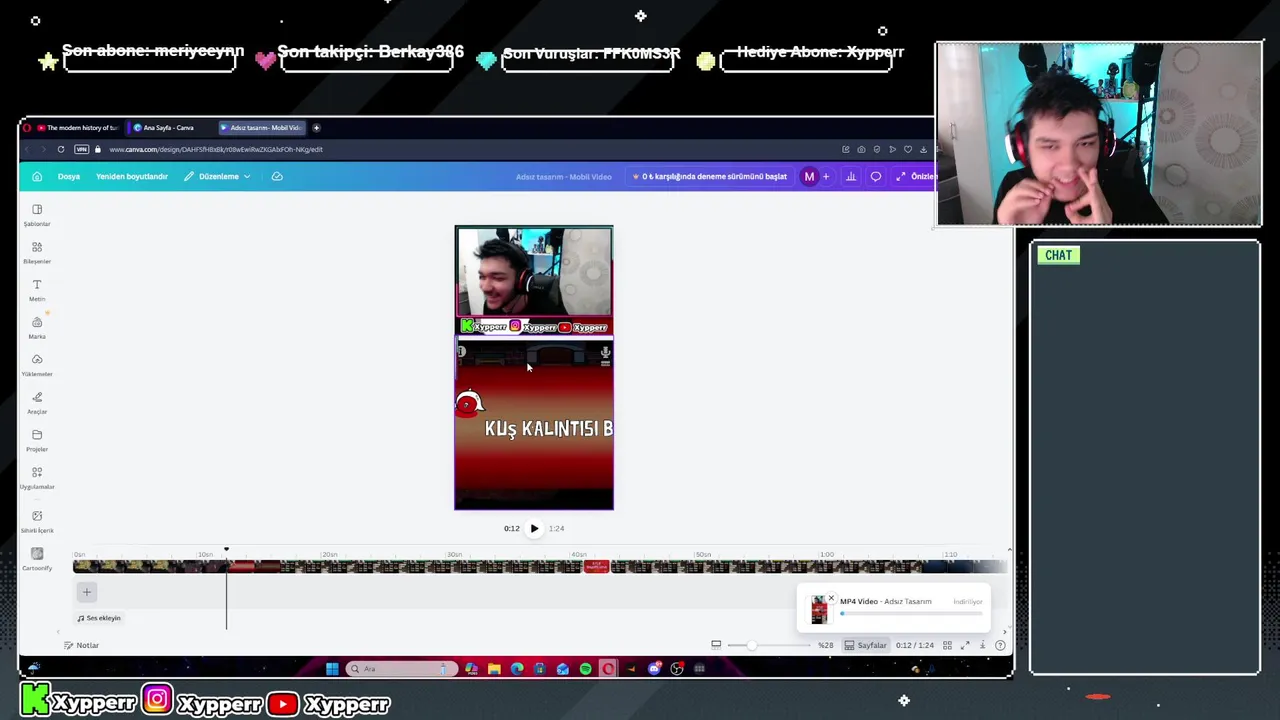
Task: Open File Explorer from taskbar
Action: pyautogui.click(x=494, y=668)
